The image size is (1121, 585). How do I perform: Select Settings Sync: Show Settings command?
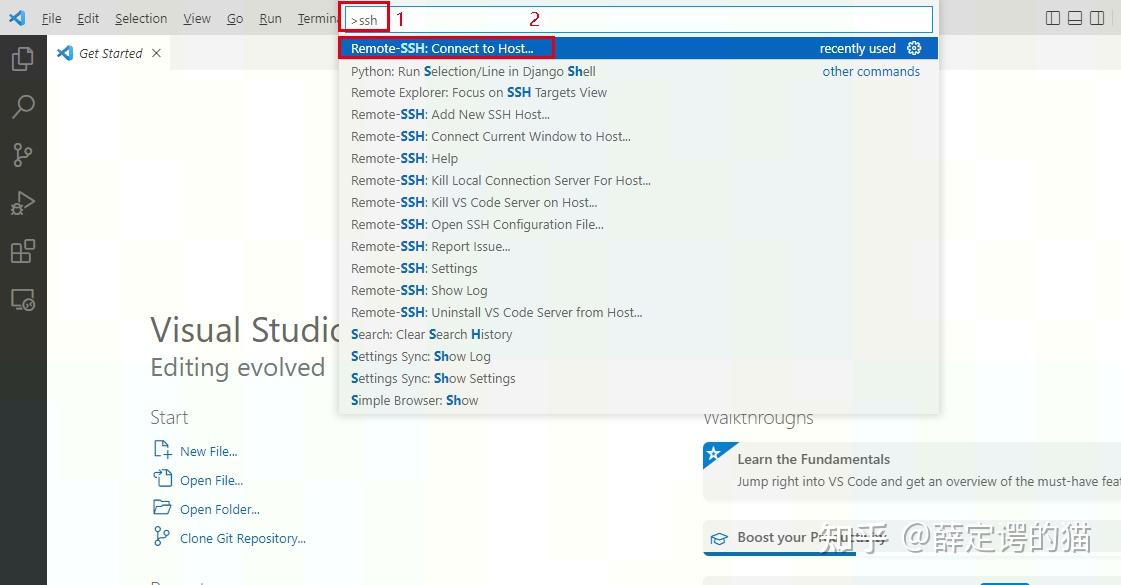pos(638,378)
